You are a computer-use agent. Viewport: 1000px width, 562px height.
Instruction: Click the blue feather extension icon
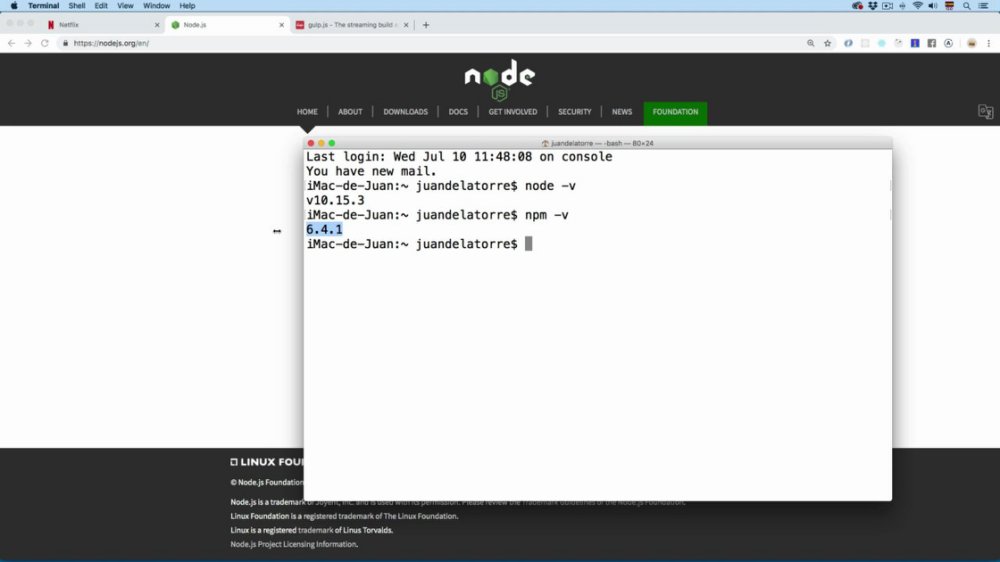[848, 43]
